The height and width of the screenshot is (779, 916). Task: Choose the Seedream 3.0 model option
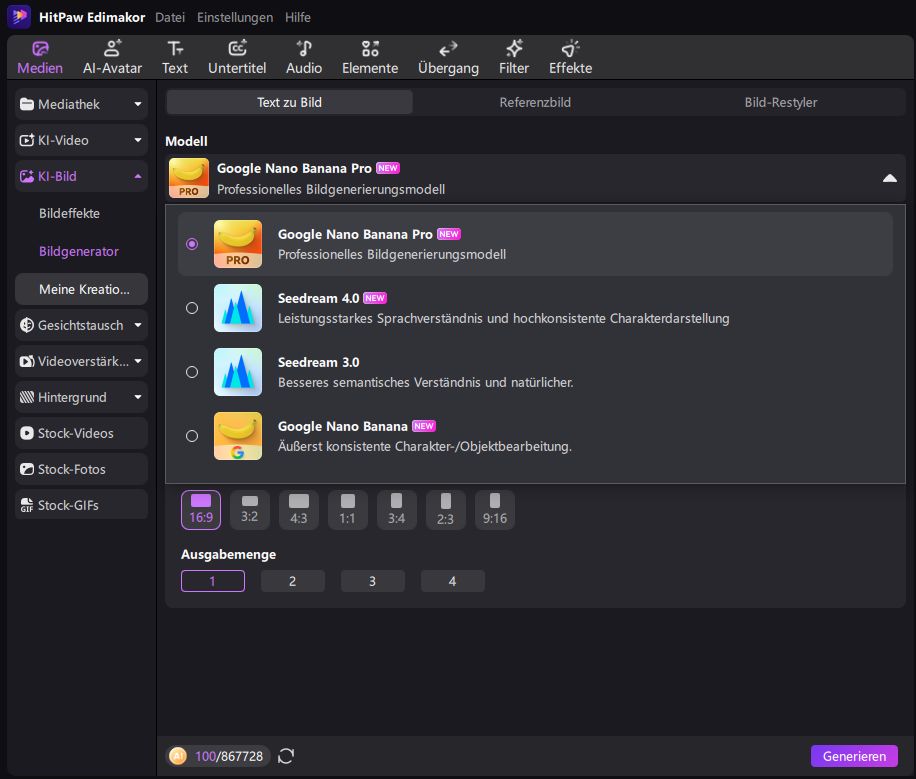coord(192,372)
